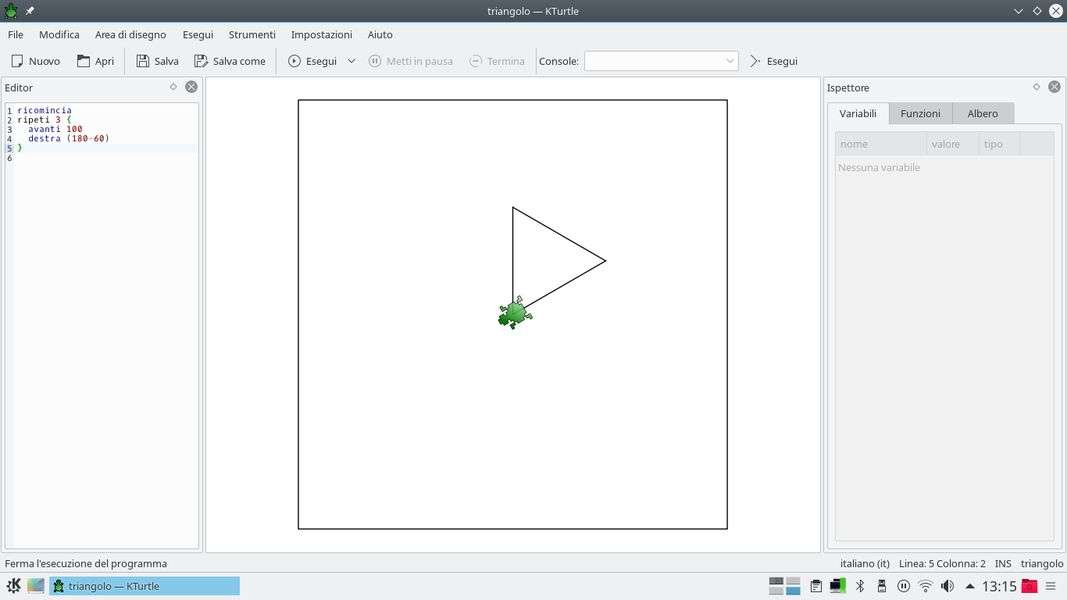Click the 'destra (180-60)' code line
Screen dimensions: 1067x600
[x=69, y=139]
